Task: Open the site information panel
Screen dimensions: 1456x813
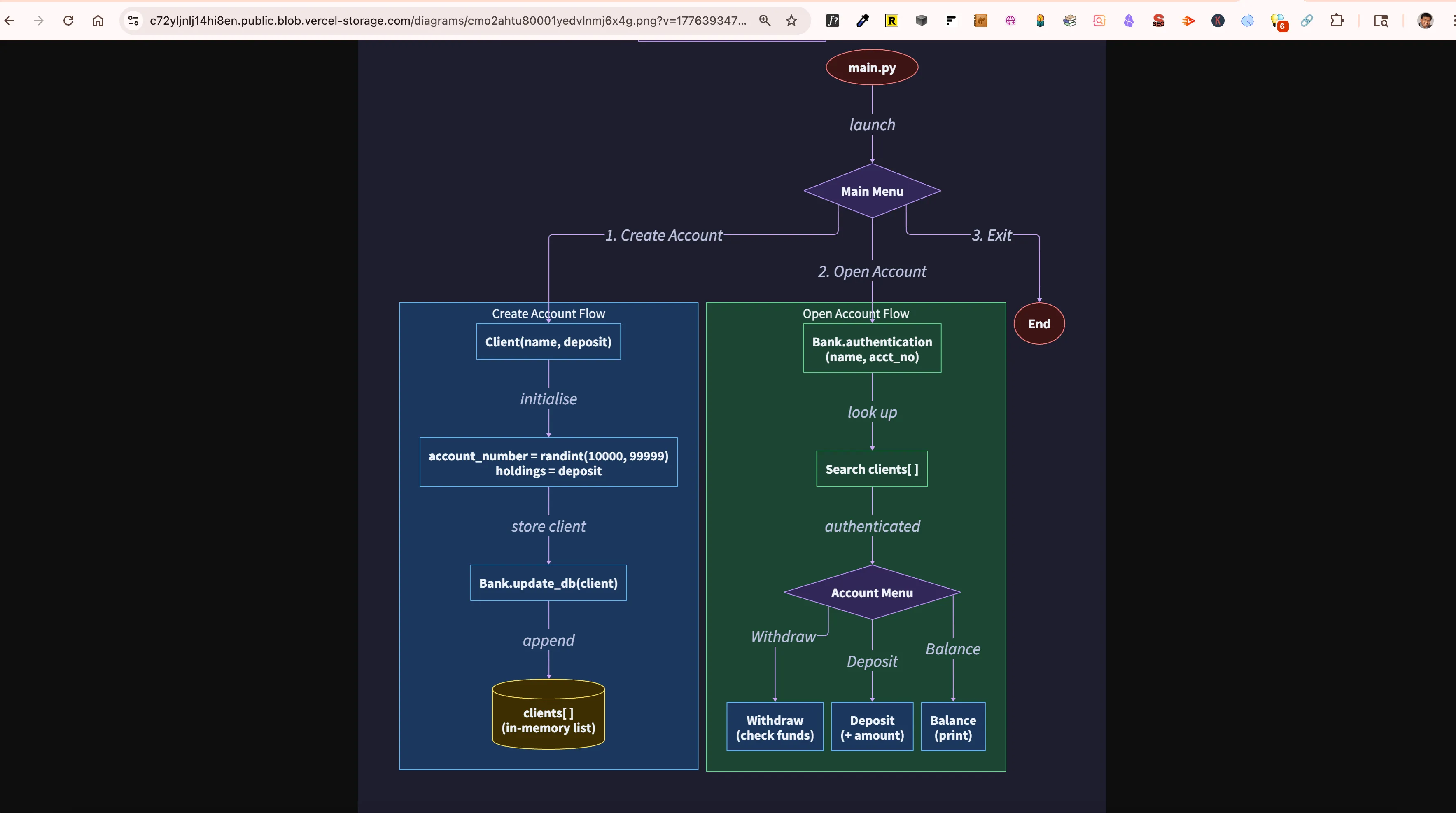Action: (x=133, y=21)
